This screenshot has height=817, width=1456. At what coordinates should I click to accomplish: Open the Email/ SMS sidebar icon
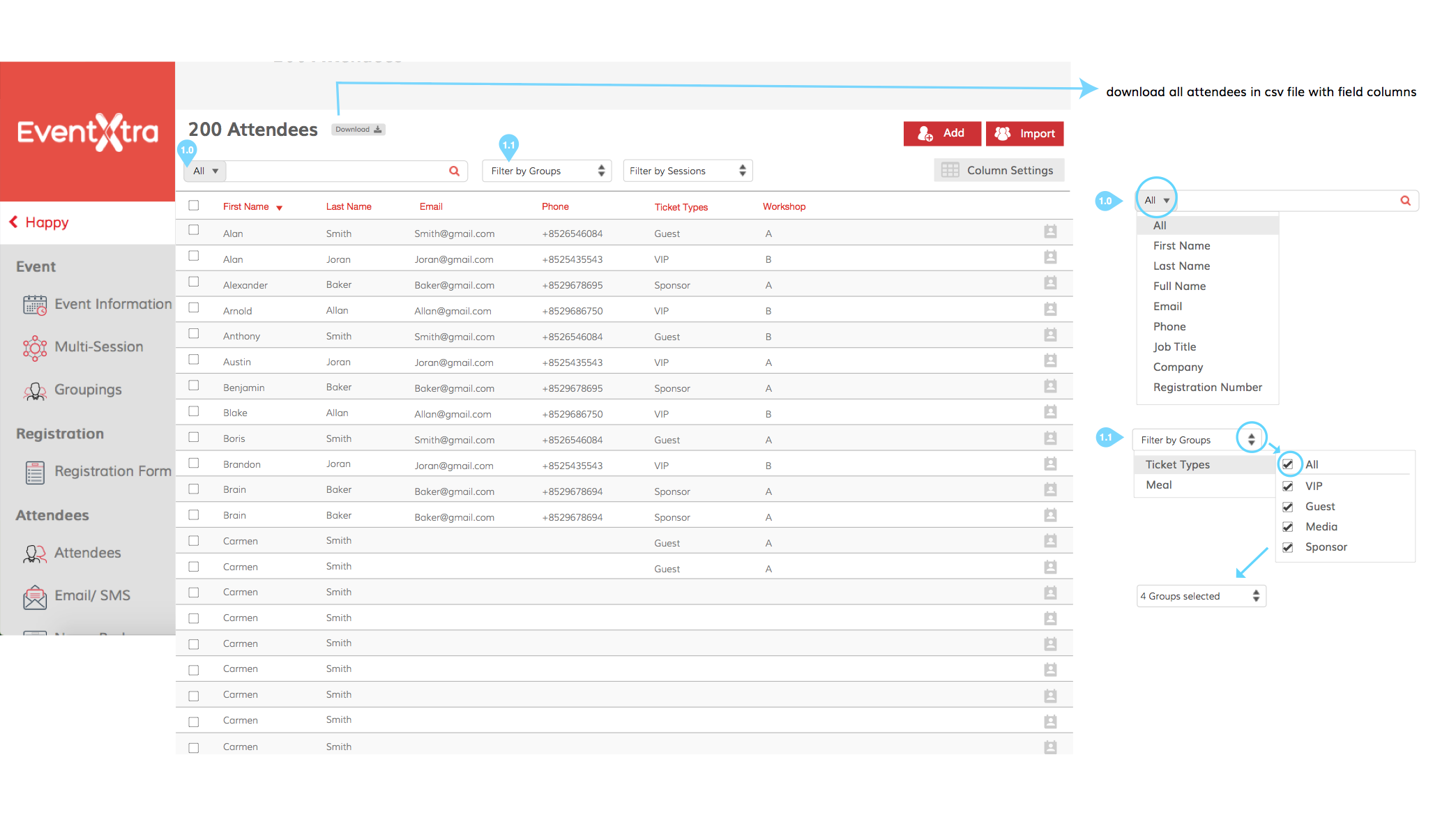point(35,597)
